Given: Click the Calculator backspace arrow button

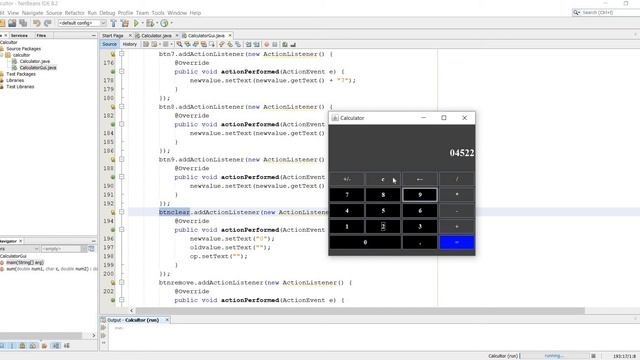Looking at the screenshot, I should pyautogui.click(x=420, y=179).
